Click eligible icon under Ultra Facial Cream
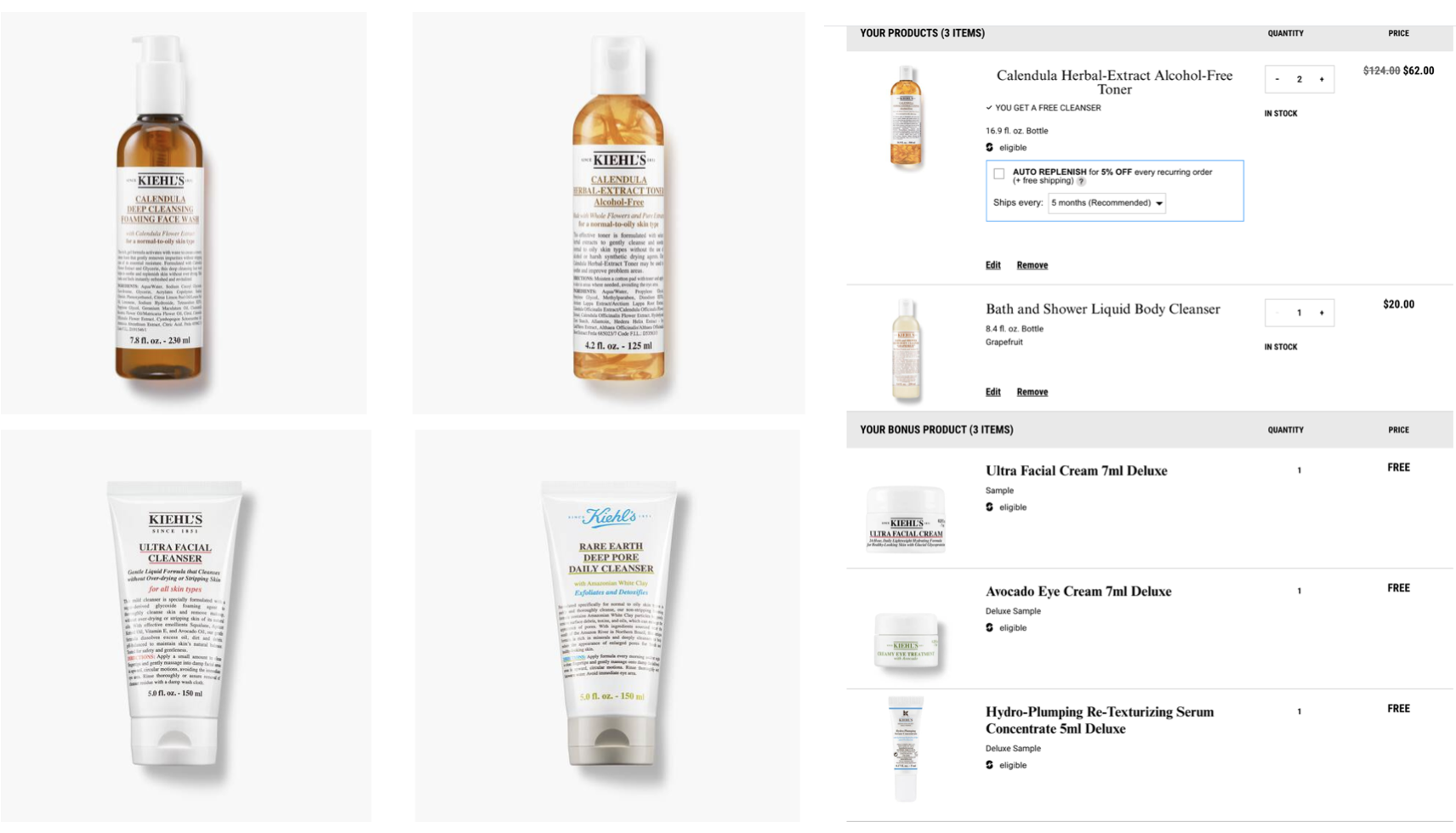The image size is (1456, 833). pos(989,507)
